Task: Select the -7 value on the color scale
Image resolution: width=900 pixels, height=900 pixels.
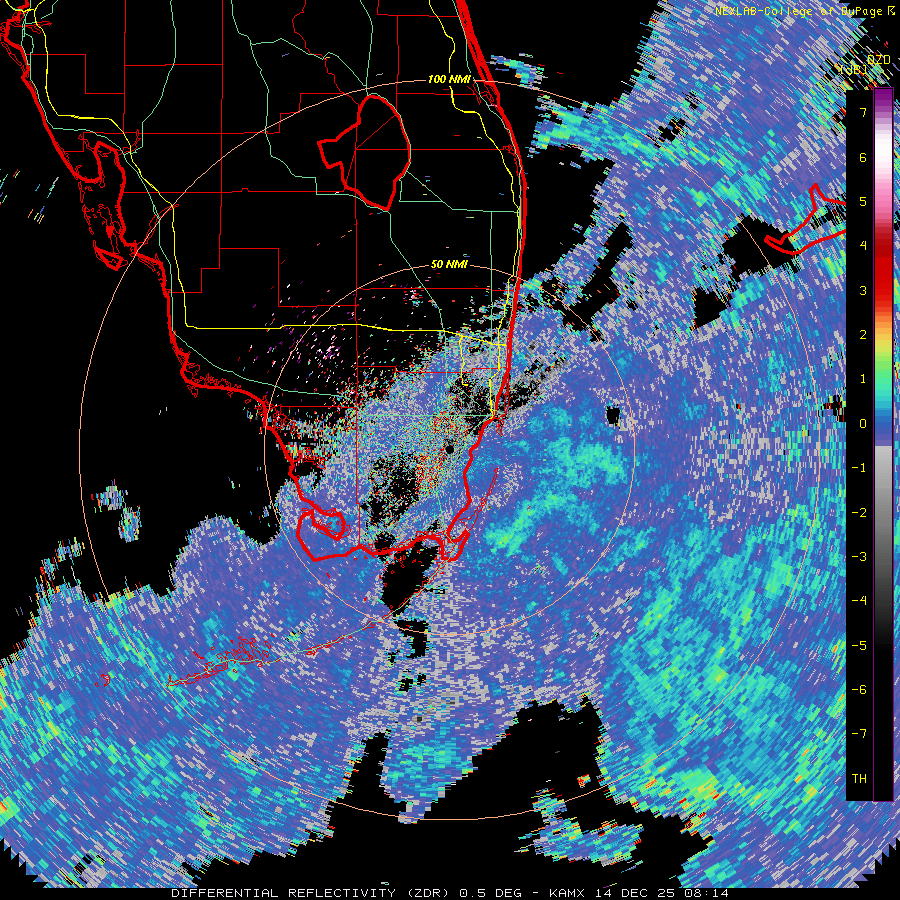Action: 859,734
